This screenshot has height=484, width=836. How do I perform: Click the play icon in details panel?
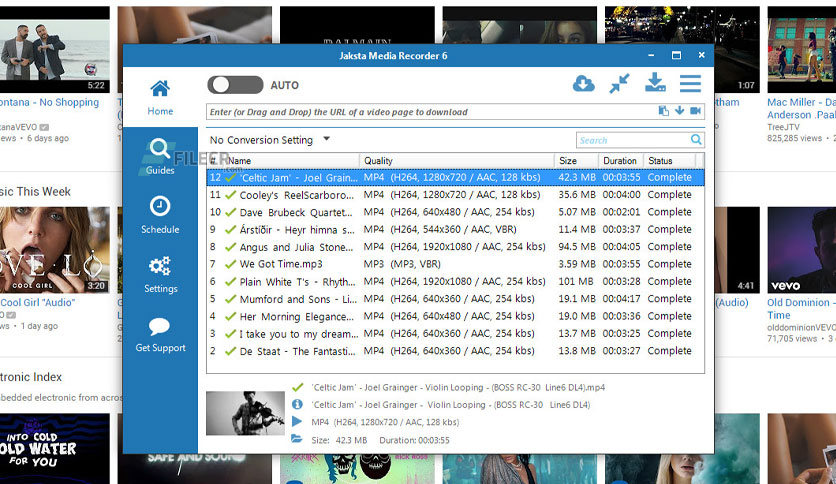click(297, 422)
